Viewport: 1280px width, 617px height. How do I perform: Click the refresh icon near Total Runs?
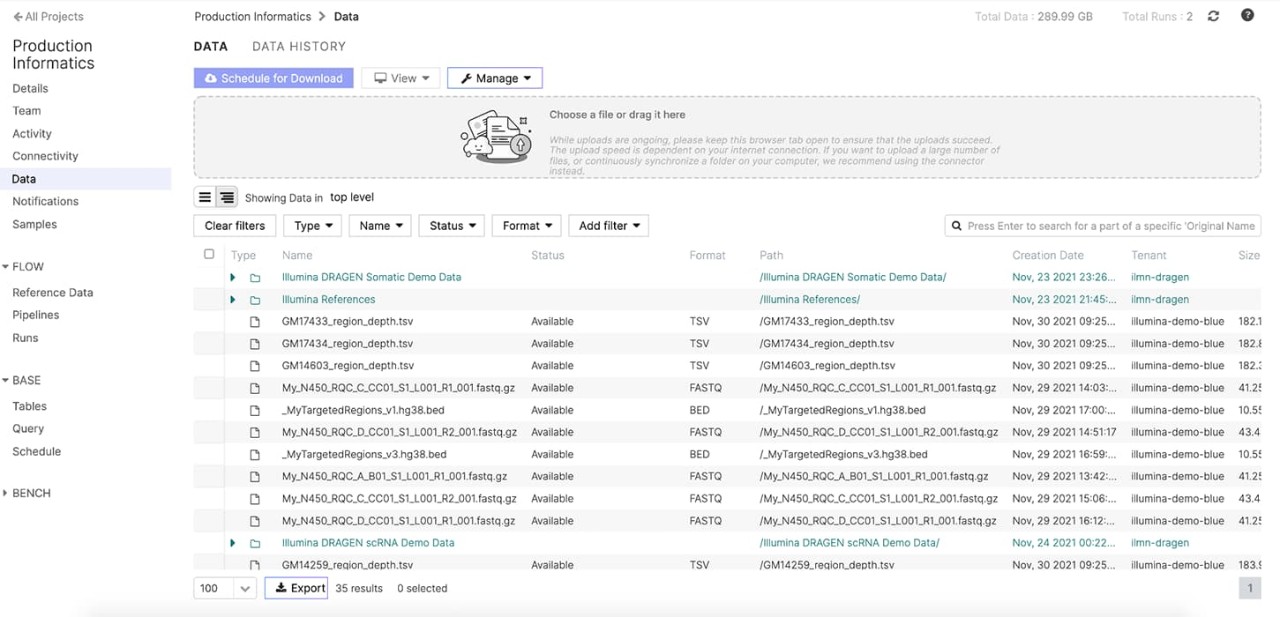1212,16
